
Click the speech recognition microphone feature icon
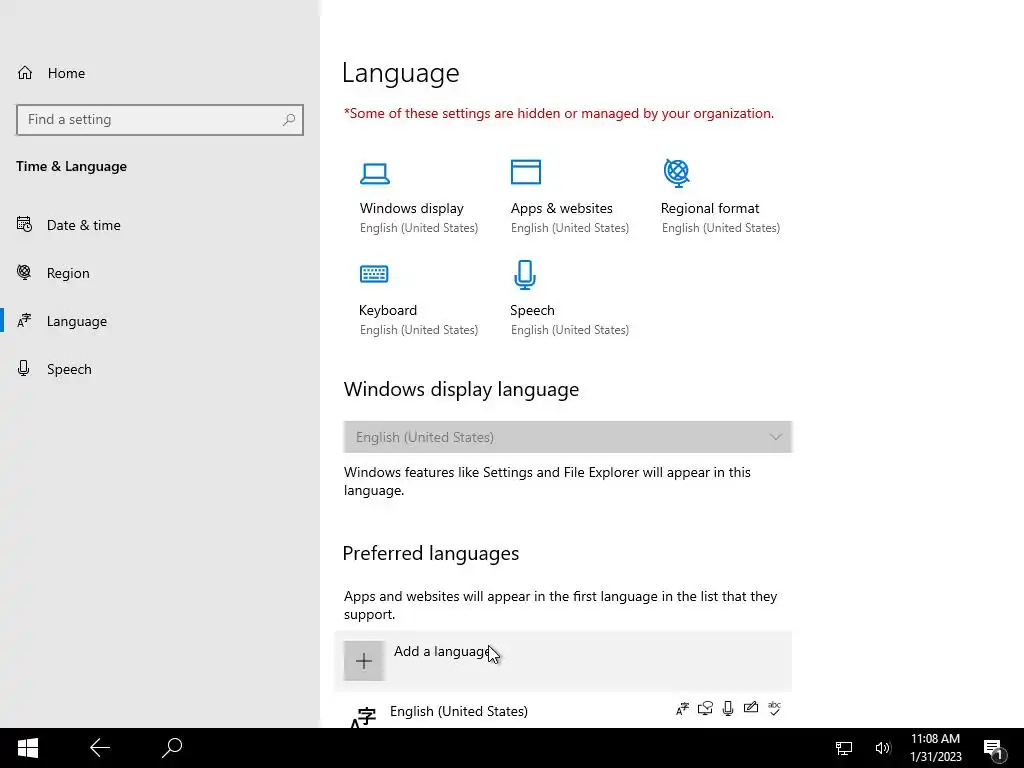coord(728,709)
